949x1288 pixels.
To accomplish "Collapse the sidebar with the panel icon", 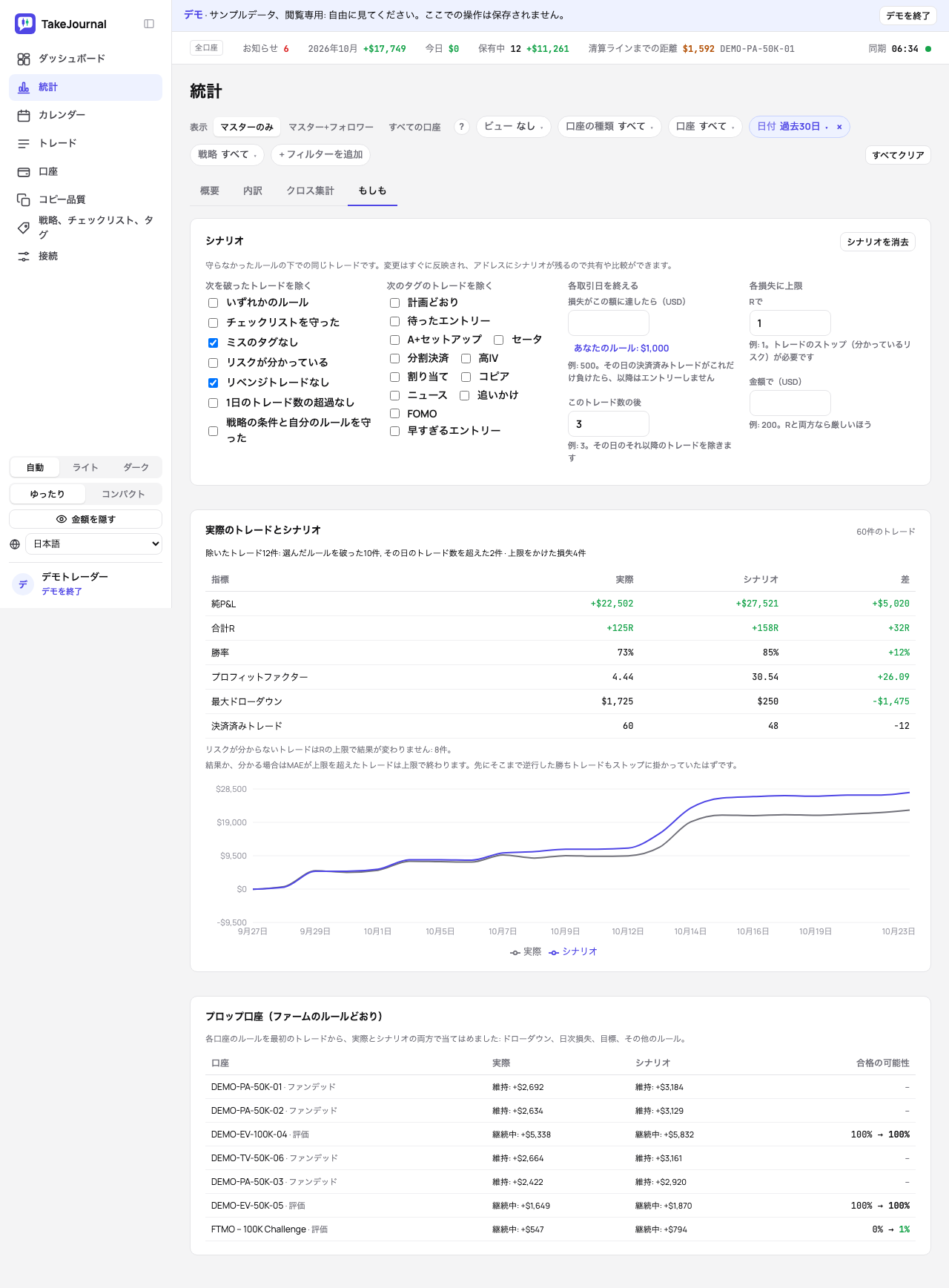I will coord(149,24).
